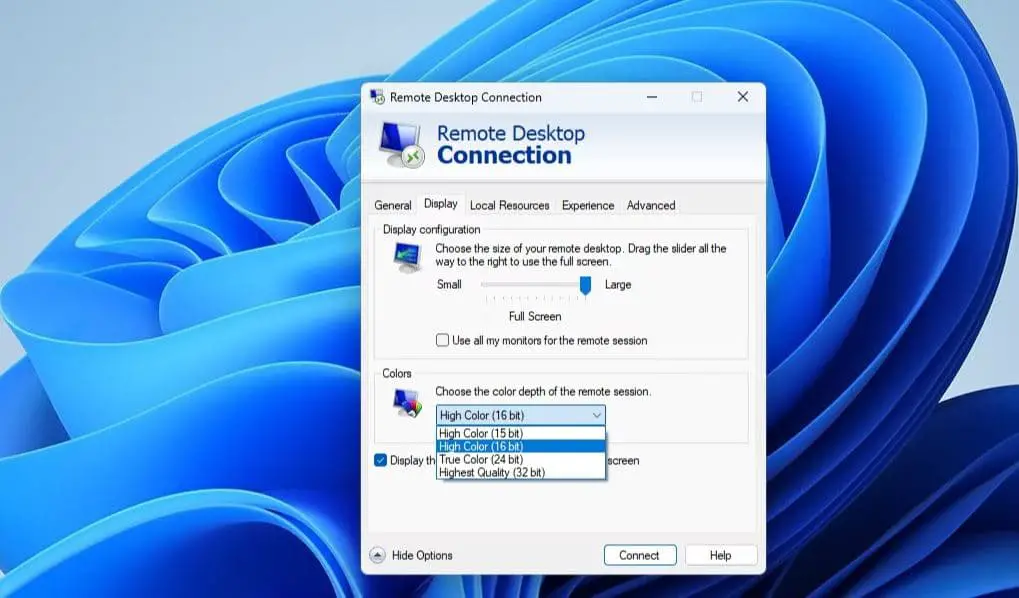
Task: Open the Local Resources tab
Action: [x=509, y=205]
